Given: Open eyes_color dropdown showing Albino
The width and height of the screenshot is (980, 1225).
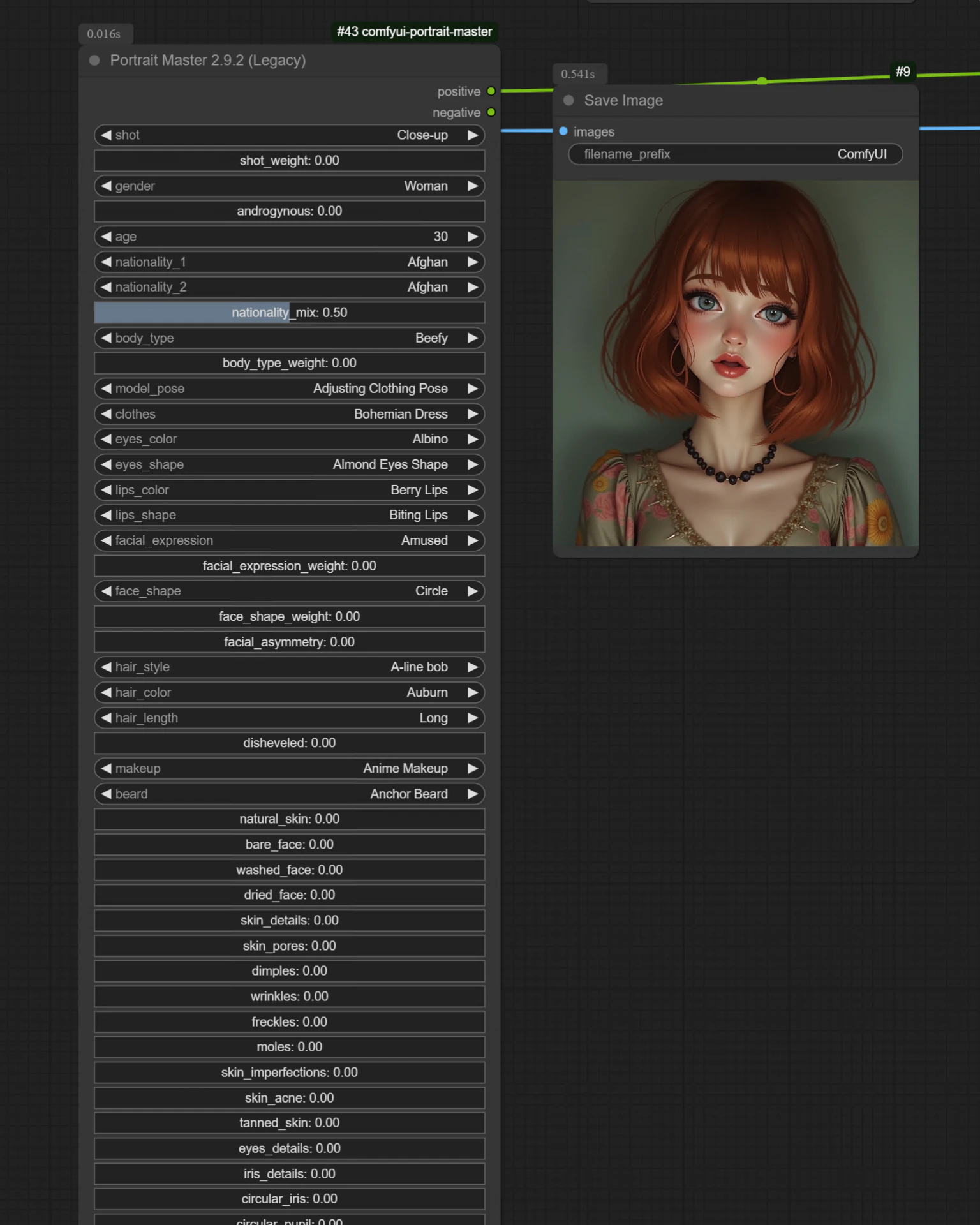Looking at the screenshot, I should (x=289, y=439).
